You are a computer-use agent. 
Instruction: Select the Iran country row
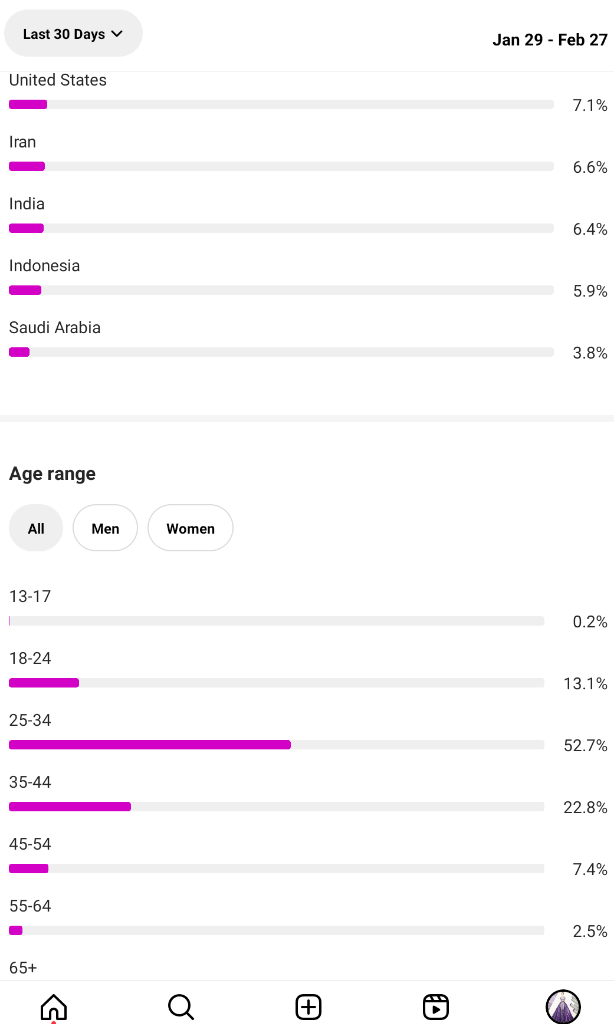tap(307, 155)
